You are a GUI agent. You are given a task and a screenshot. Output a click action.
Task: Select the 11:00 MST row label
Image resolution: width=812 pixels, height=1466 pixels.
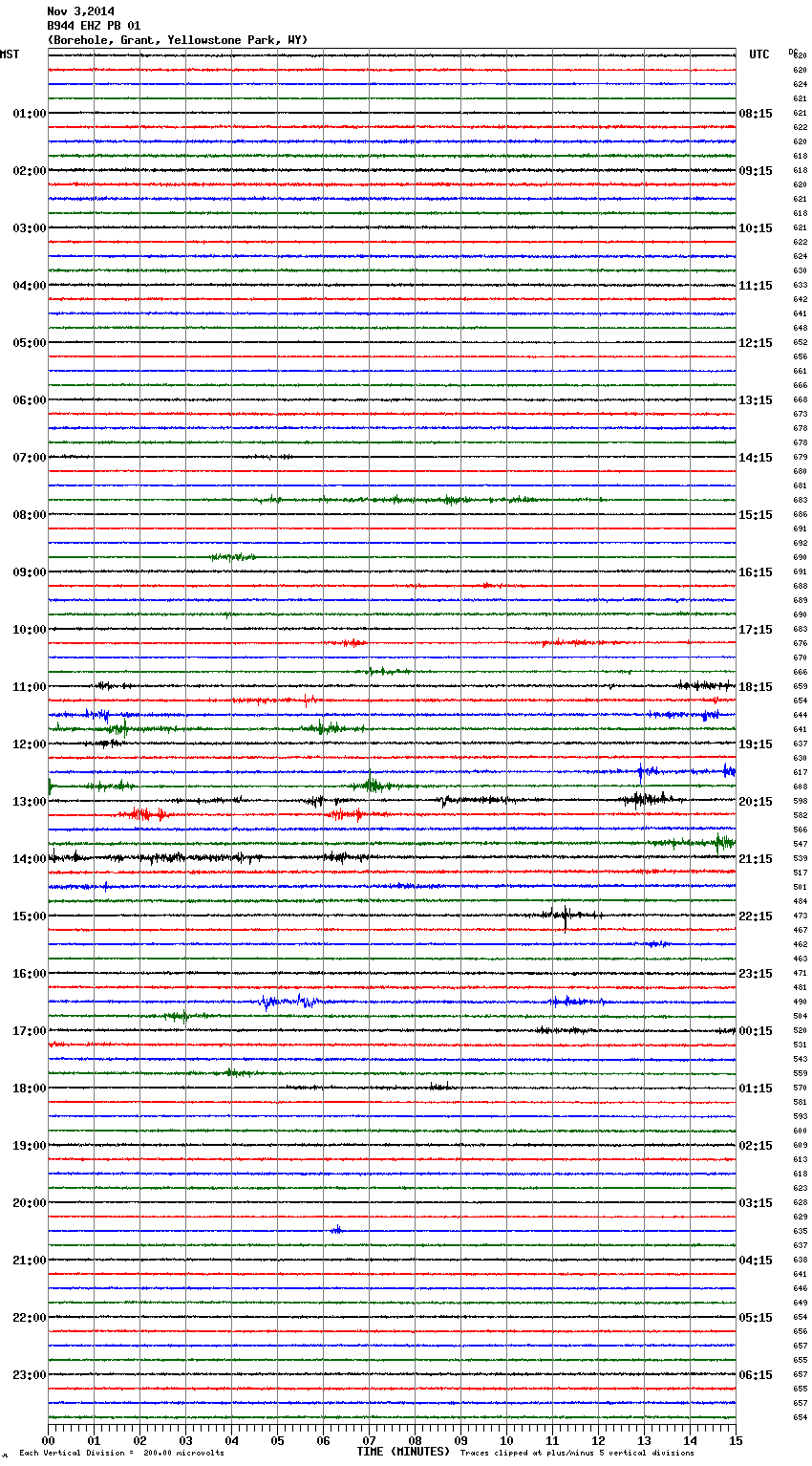point(30,687)
